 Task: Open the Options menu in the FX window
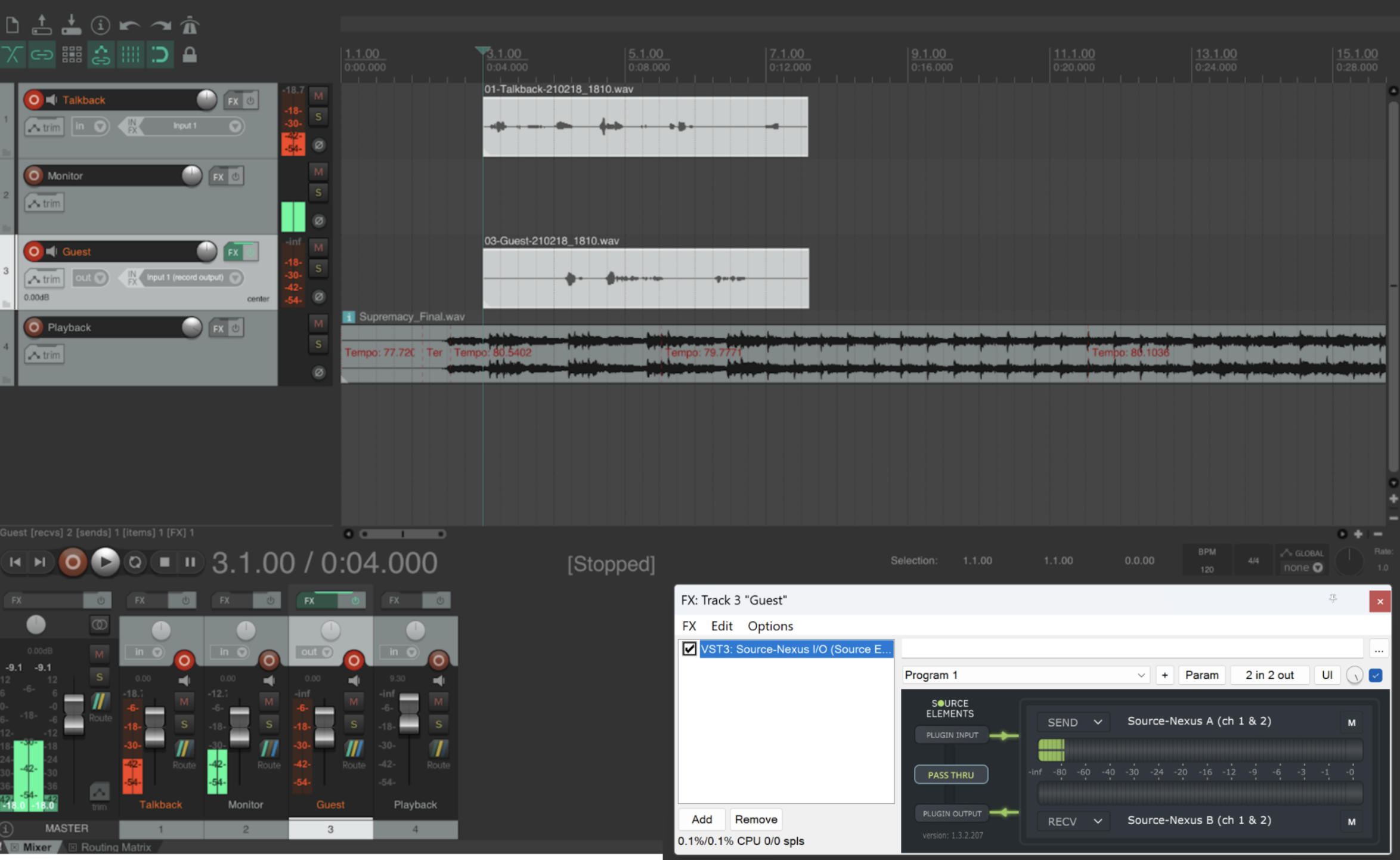pos(770,626)
